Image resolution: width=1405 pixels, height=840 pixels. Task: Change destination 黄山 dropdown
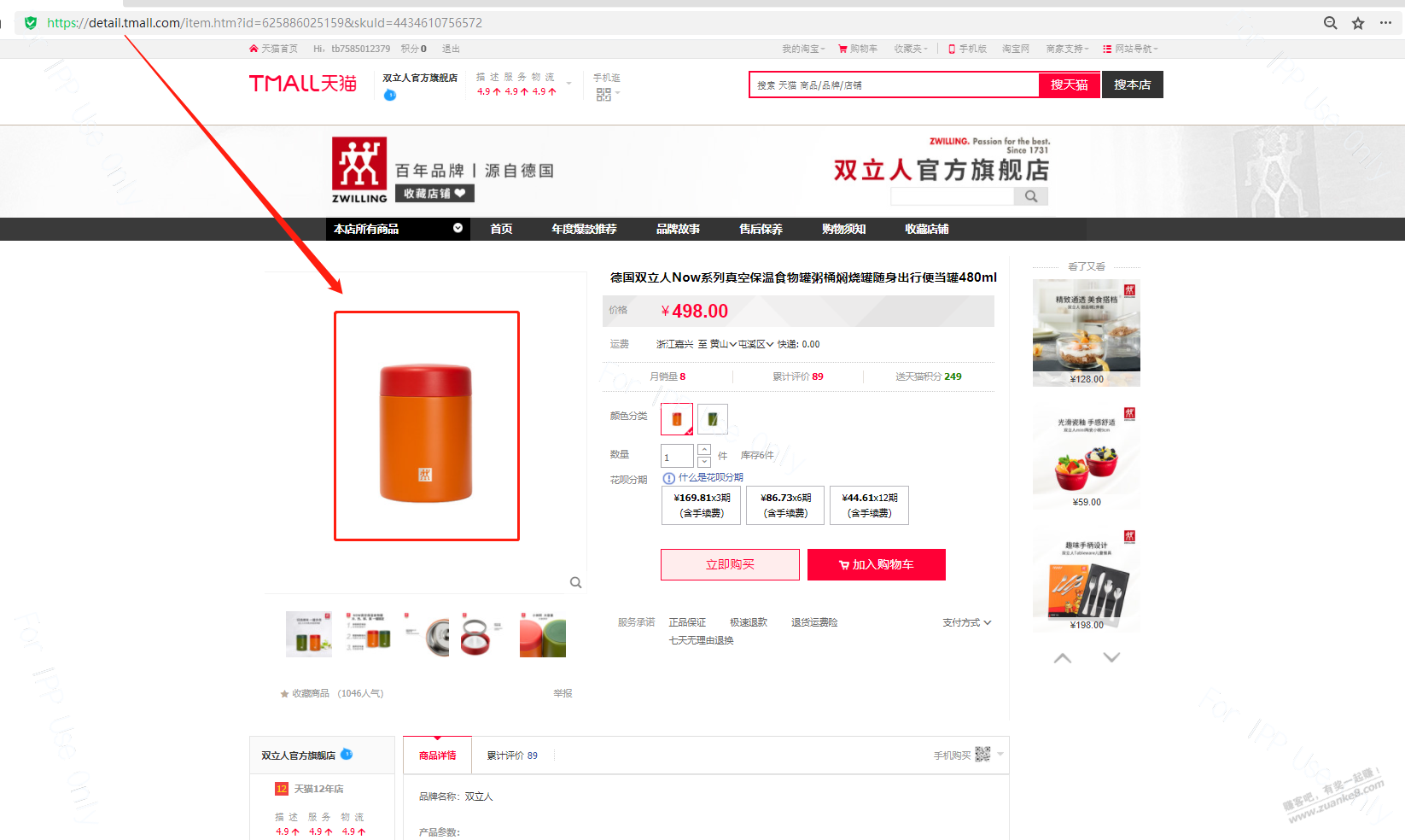coord(723,344)
